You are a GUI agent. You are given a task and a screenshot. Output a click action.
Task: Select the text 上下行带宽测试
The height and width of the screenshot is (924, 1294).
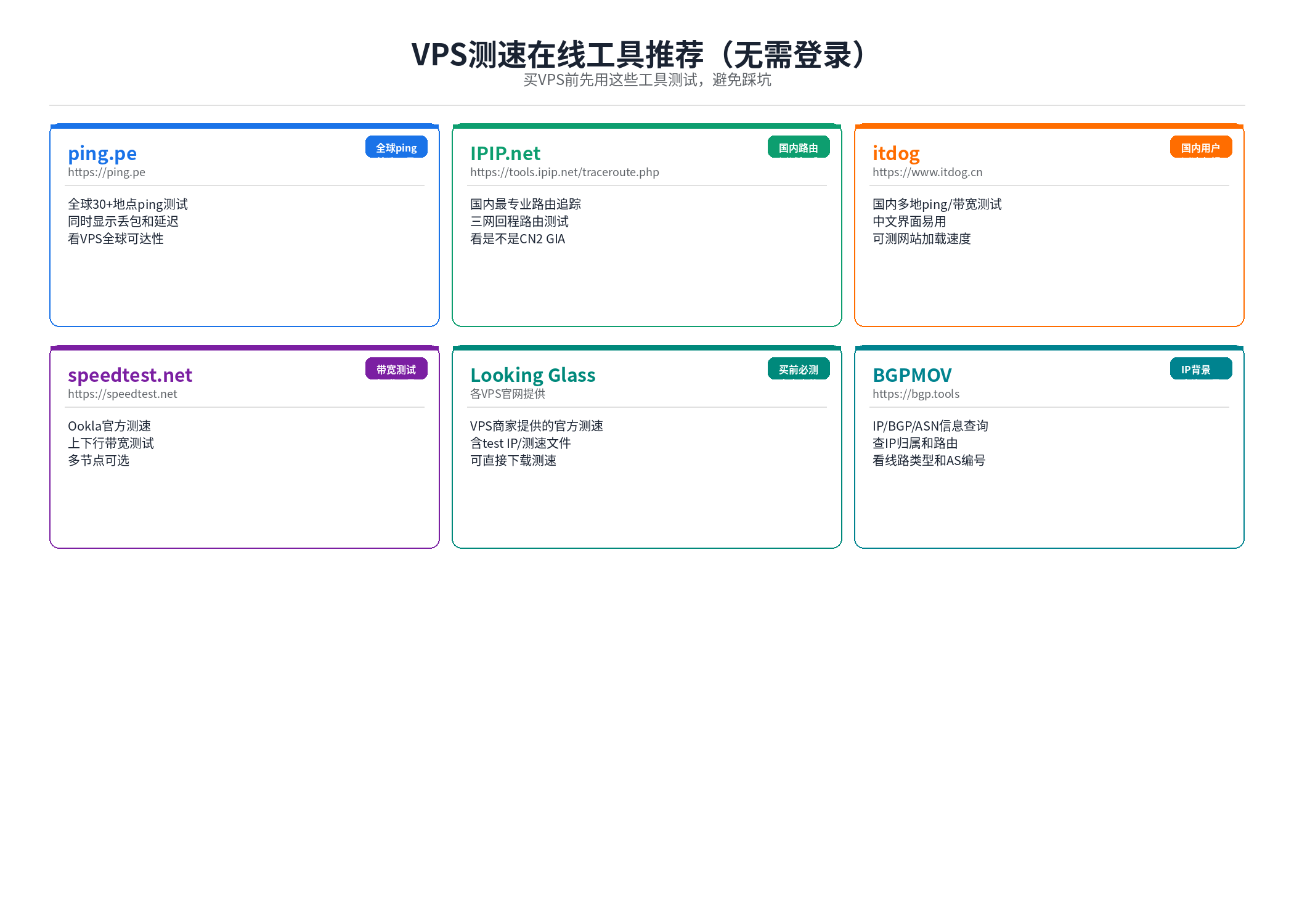[x=111, y=444]
